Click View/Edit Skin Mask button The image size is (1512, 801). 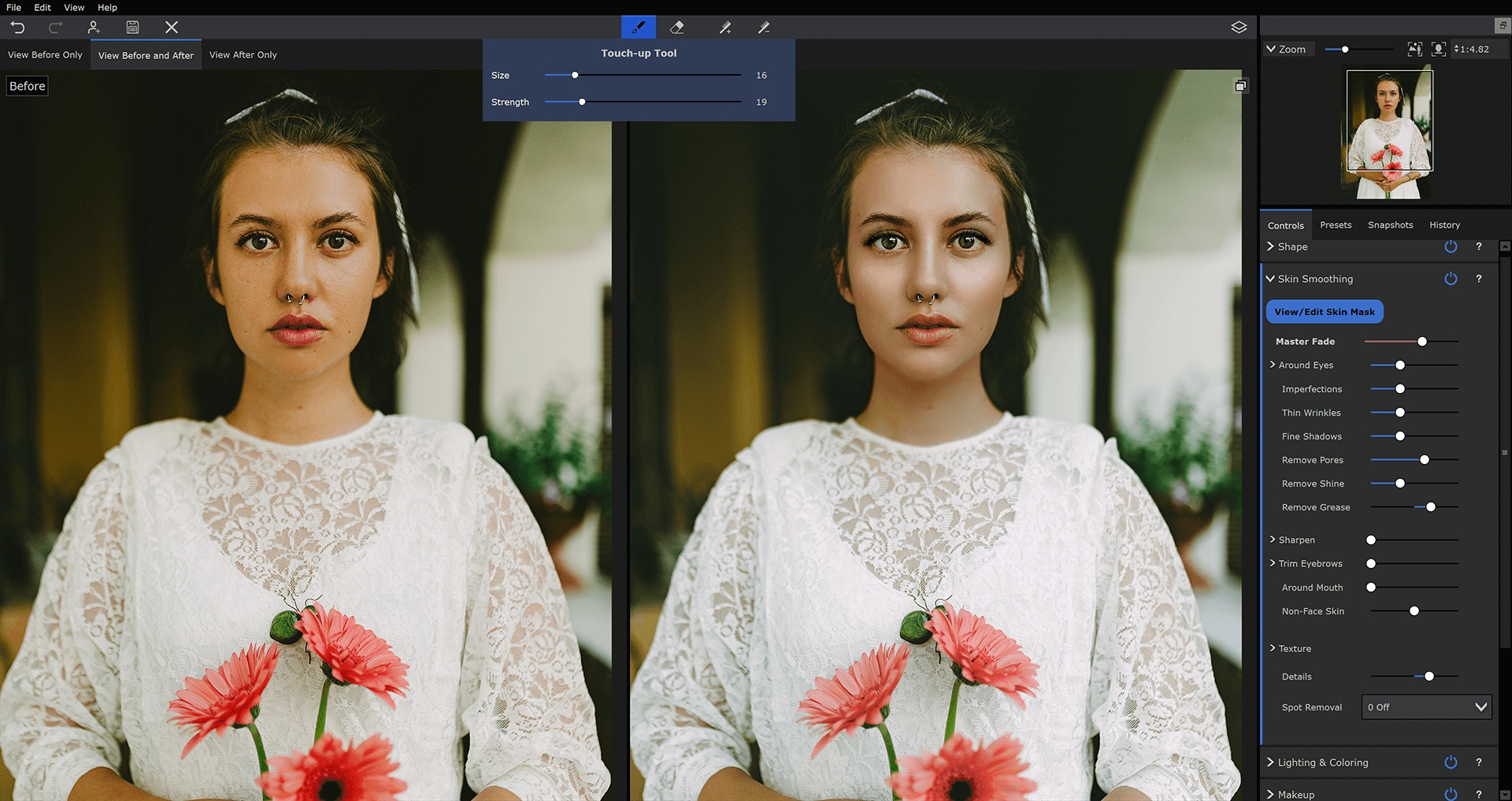tap(1325, 312)
